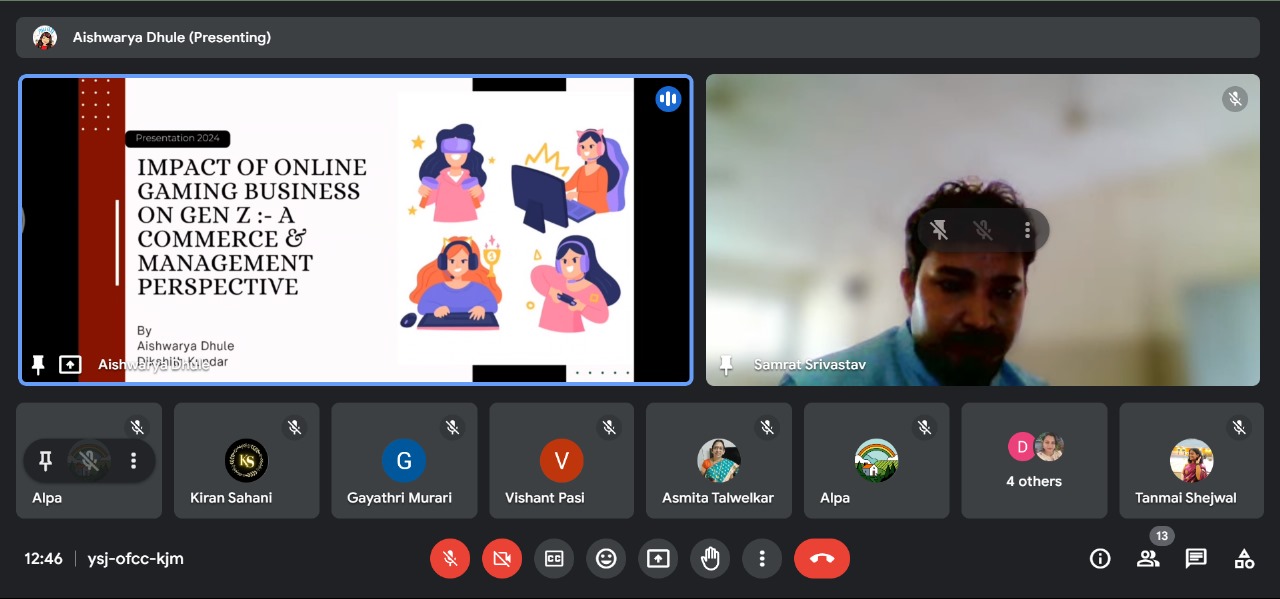
Task: Leave the call with red hang-up button
Action: click(822, 559)
